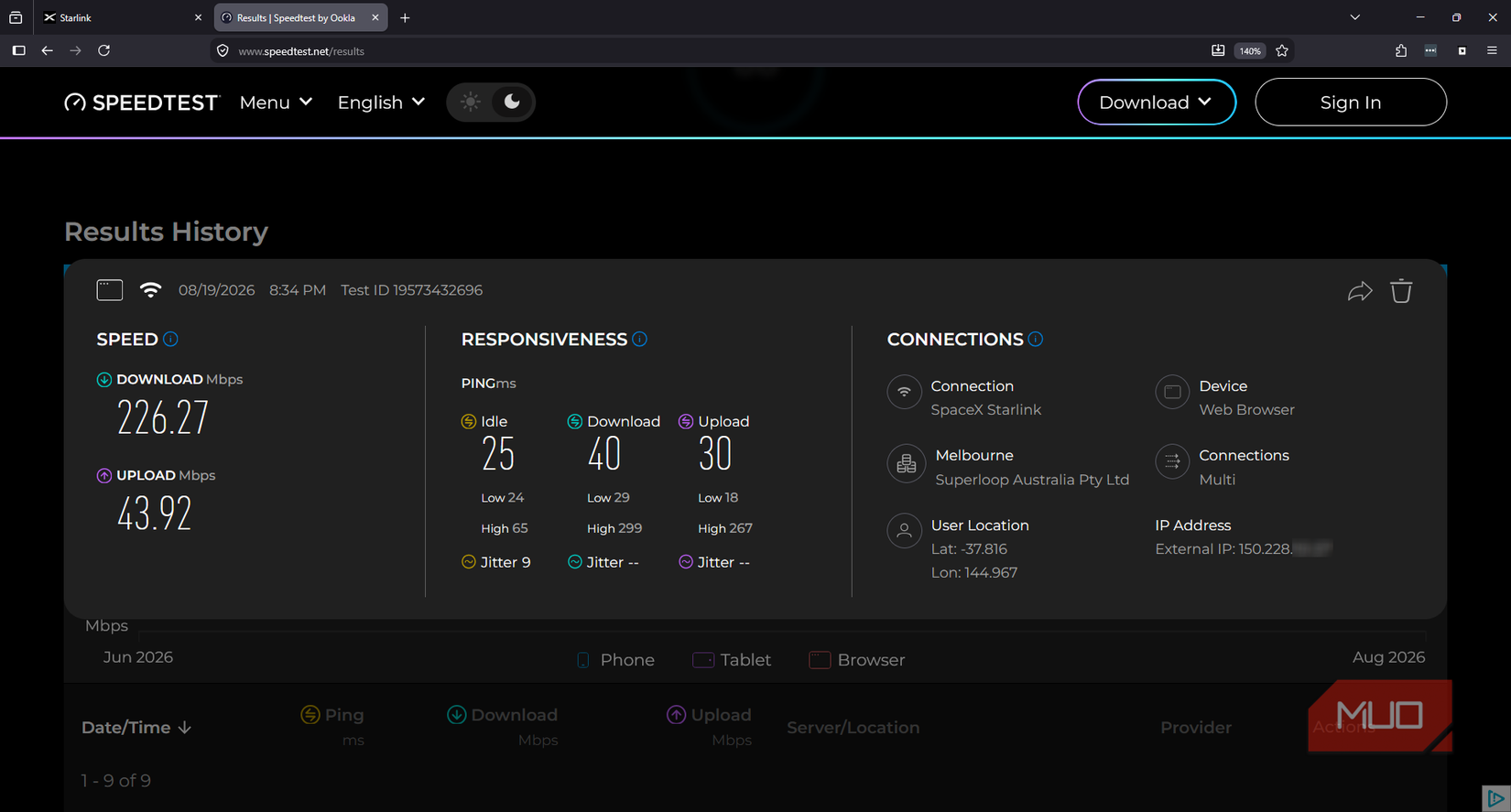The image size is (1511, 812).
Task: Share this test result
Action: [1360, 291]
